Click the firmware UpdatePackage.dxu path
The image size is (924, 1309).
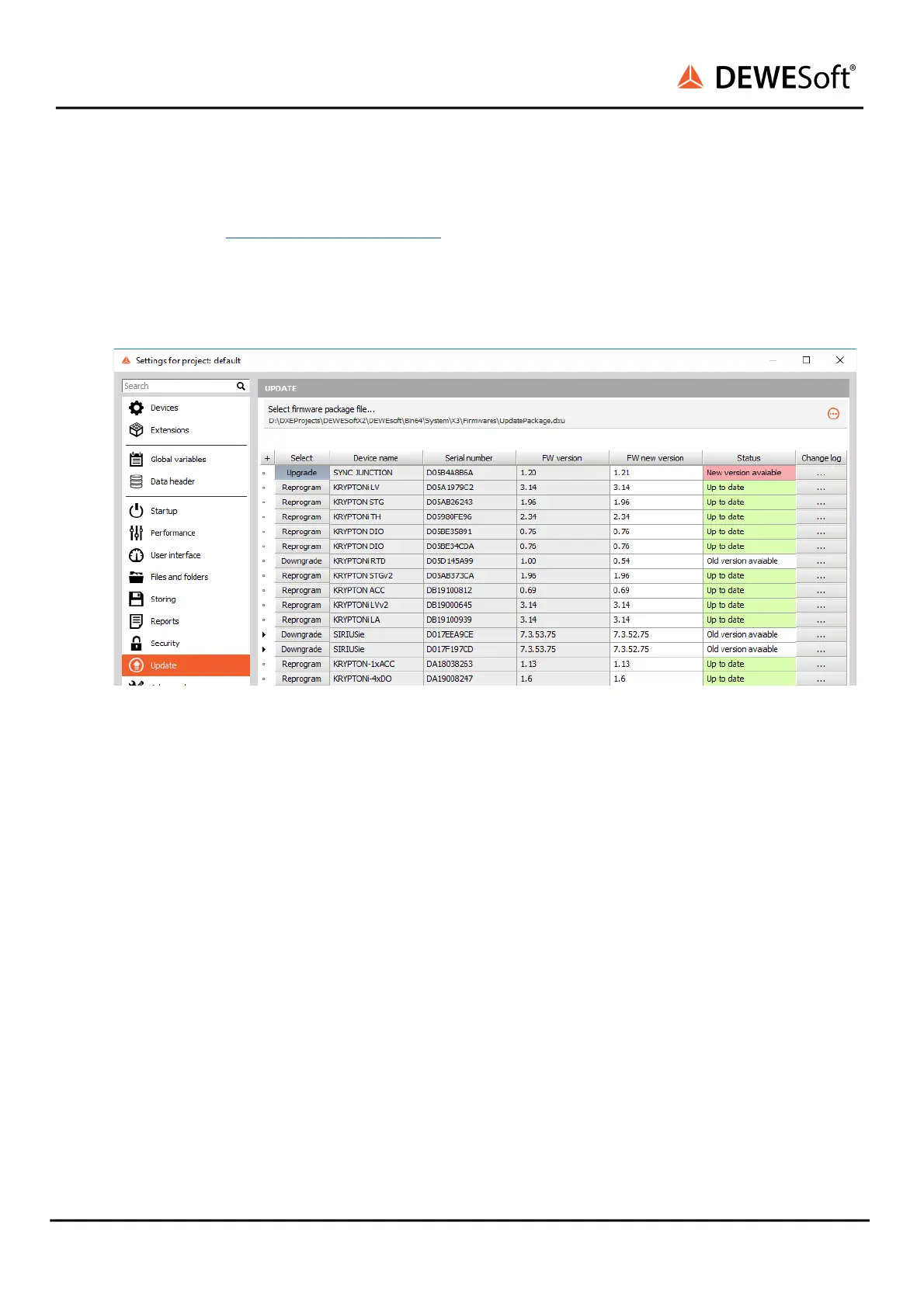[x=416, y=421]
